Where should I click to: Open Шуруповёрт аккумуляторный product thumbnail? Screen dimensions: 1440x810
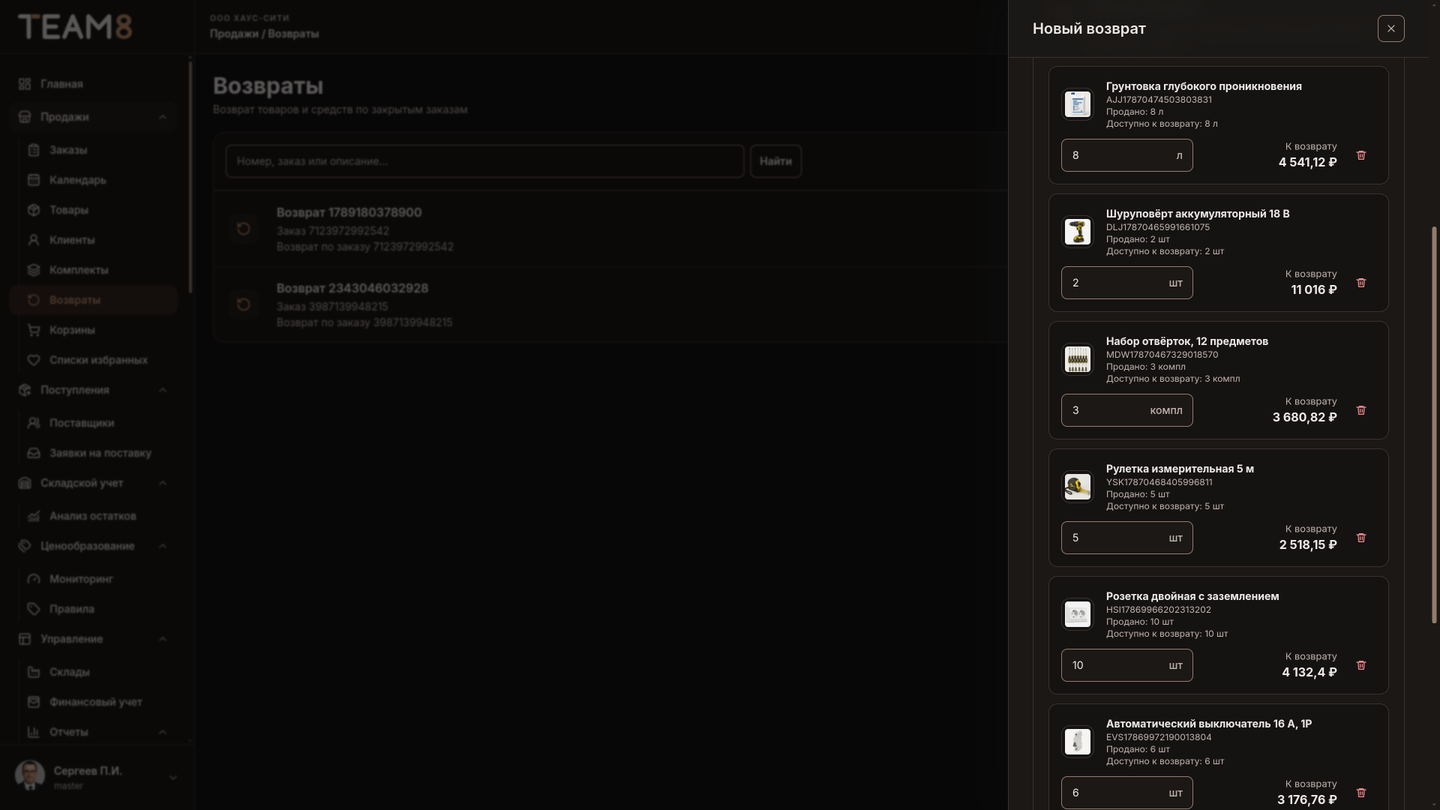[x=1077, y=232]
